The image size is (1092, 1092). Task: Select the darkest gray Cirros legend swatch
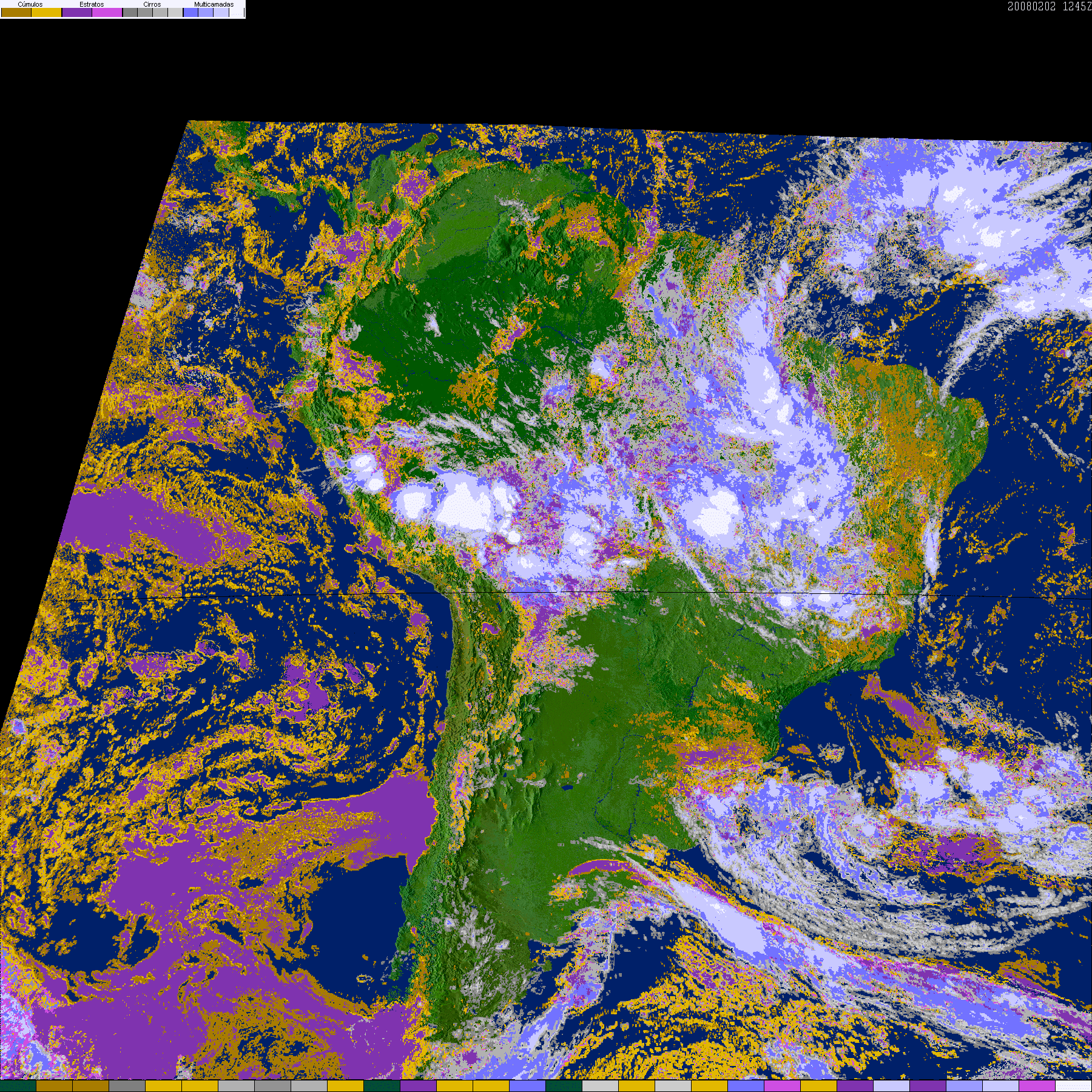click(130, 12)
